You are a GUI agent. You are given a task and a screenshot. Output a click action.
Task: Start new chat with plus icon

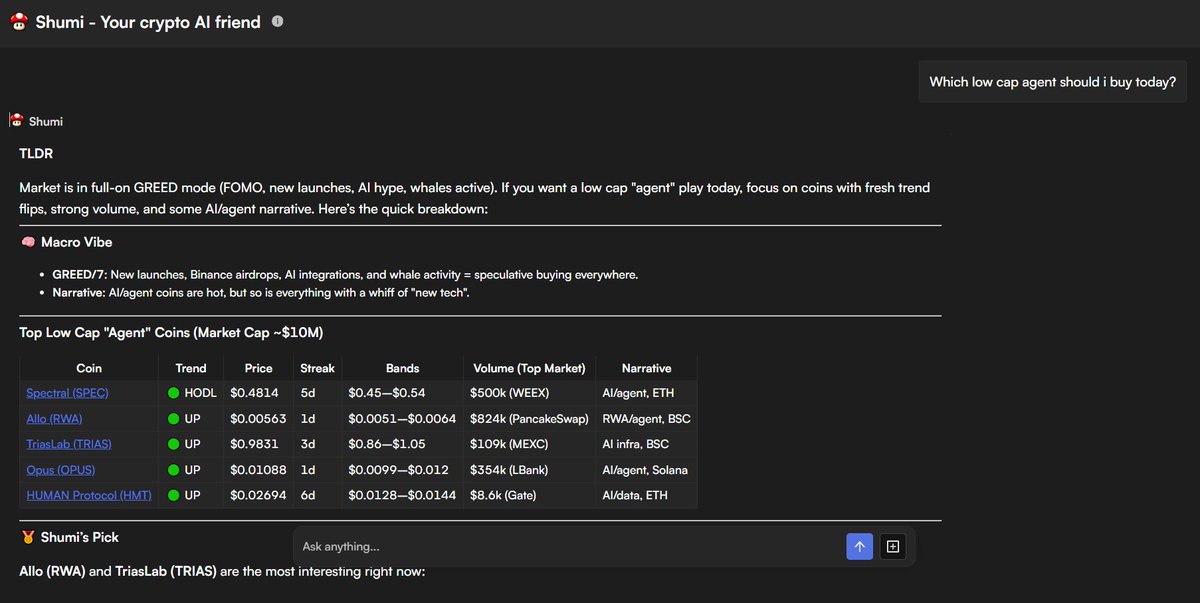(893, 546)
